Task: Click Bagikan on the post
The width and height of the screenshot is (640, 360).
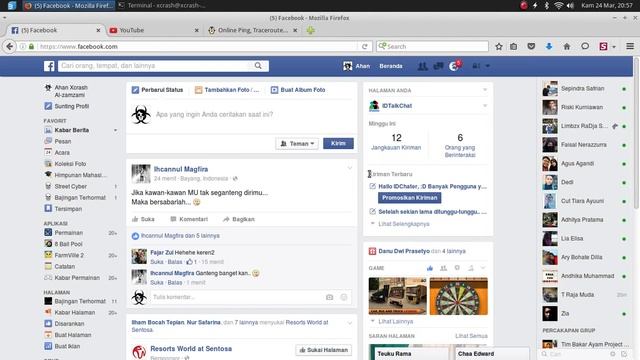Action: point(239,219)
